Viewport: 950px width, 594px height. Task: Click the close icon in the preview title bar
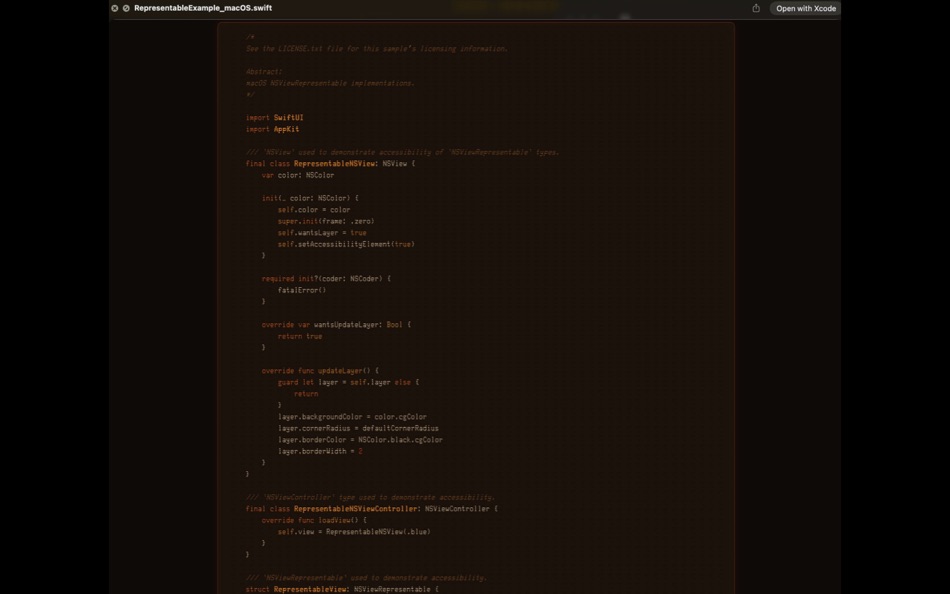pyautogui.click(x=113, y=8)
